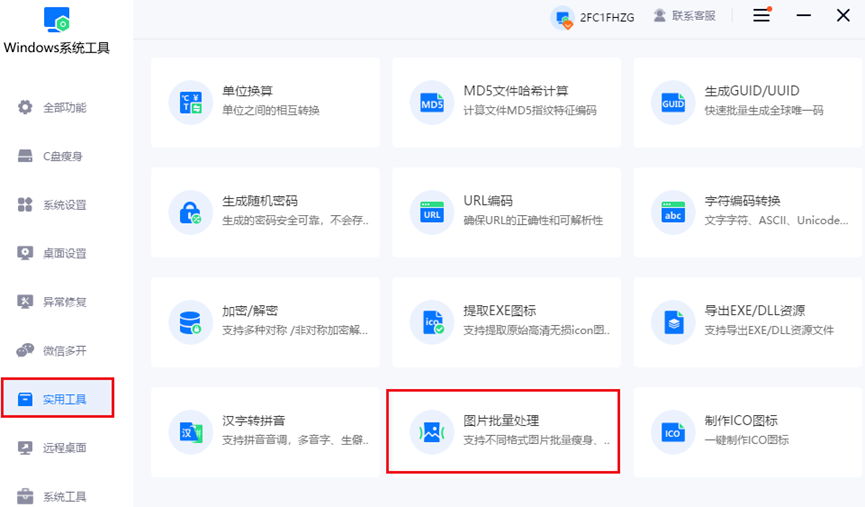Open 系统工具 at sidebar bottom
Image resolution: width=865 pixels, height=507 pixels.
pos(65,496)
